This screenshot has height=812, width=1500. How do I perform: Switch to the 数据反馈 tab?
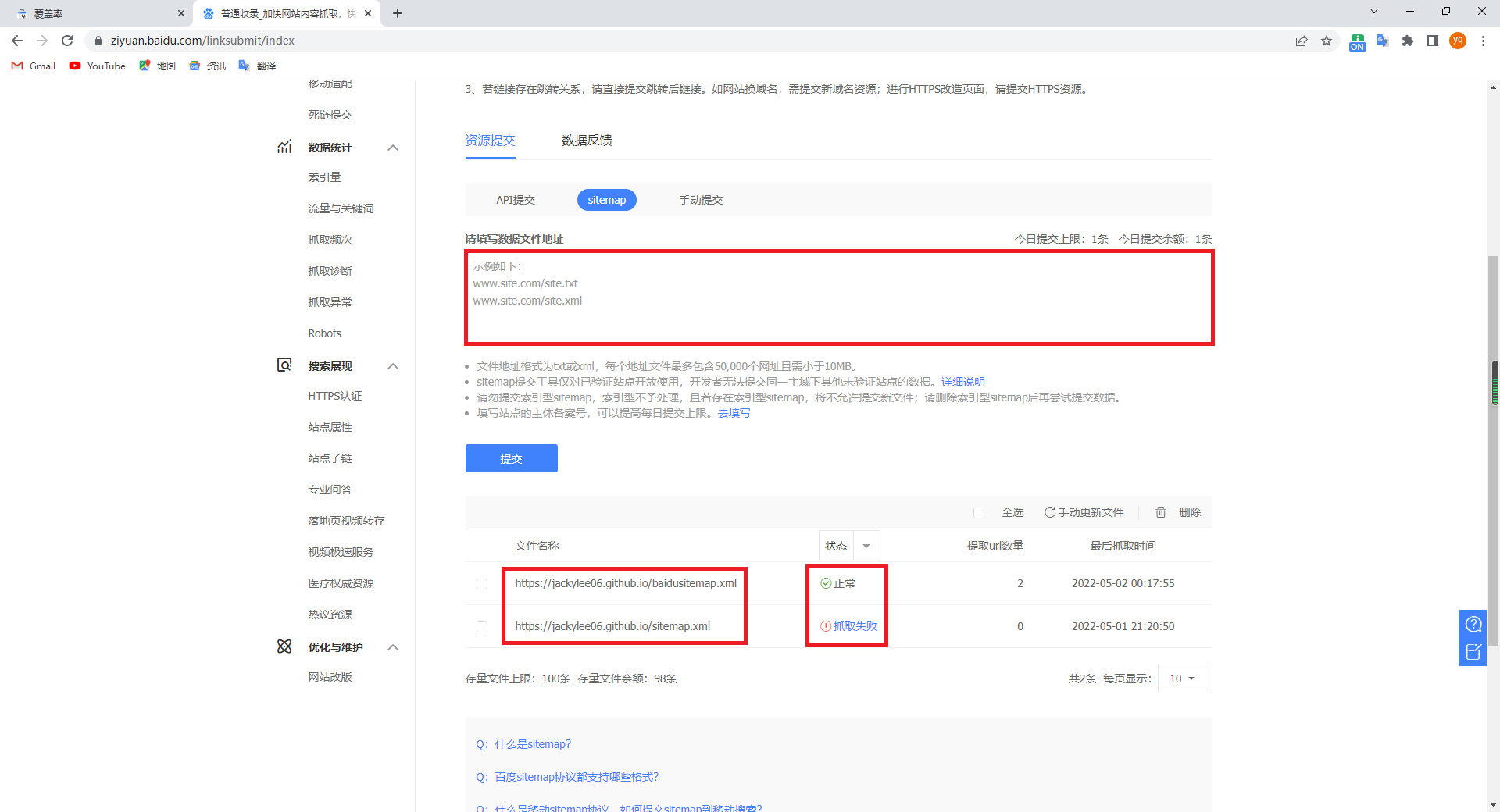click(587, 141)
